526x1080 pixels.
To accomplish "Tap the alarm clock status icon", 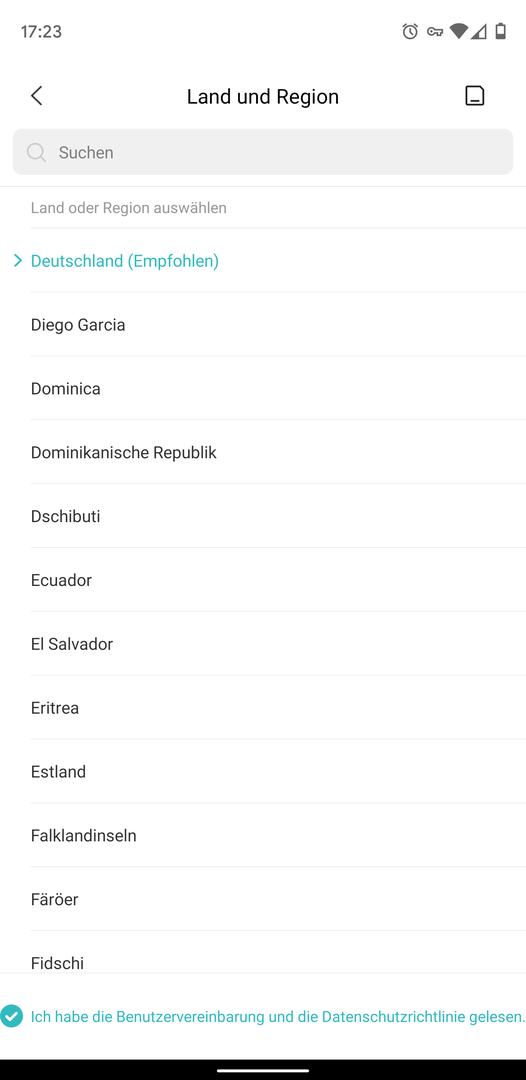I will [410, 31].
